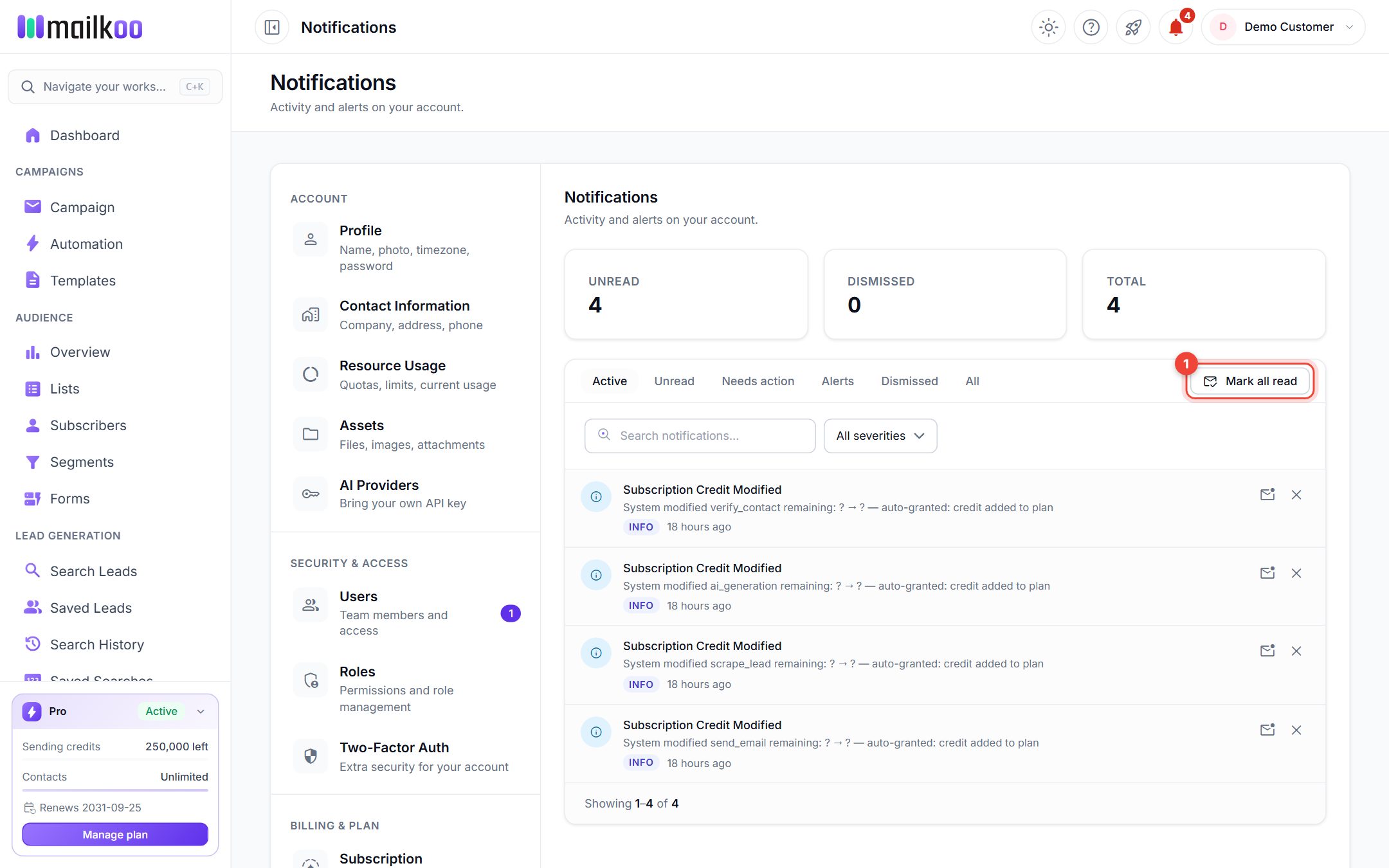Switch to the Dismissed tab
1389x868 pixels.
point(909,381)
